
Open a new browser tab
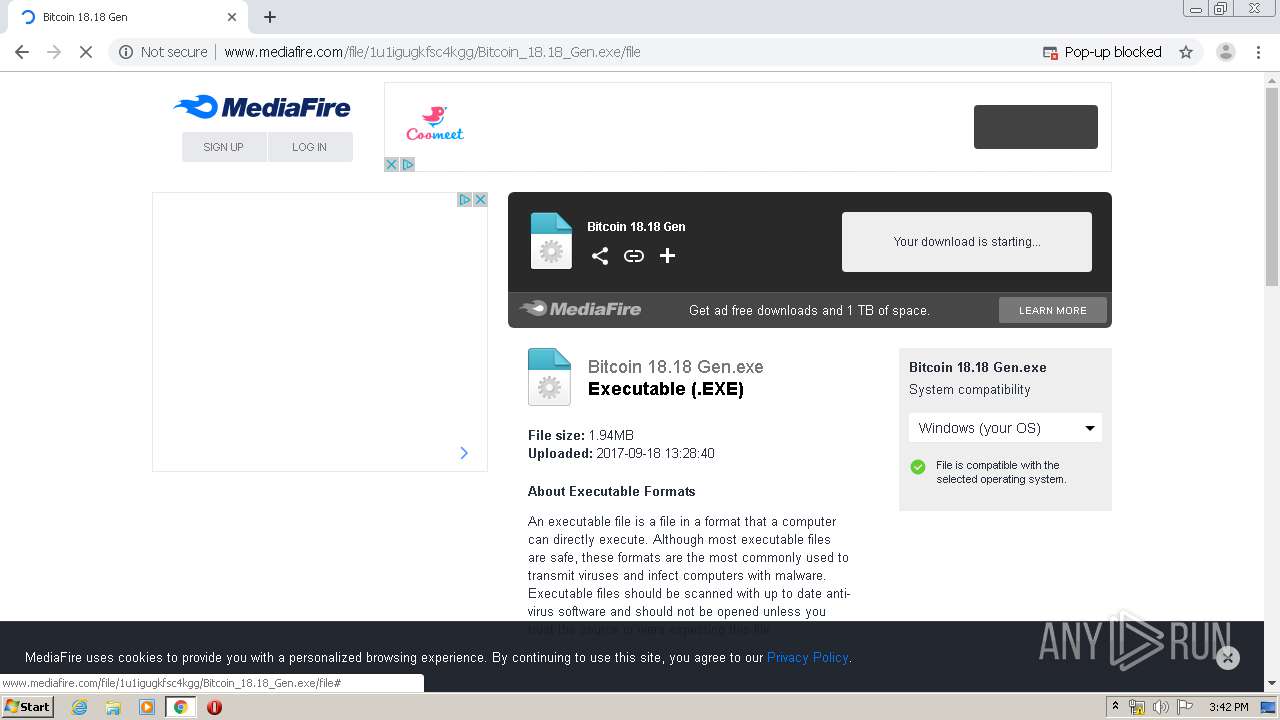pyautogui.click(x=270, y=17)
